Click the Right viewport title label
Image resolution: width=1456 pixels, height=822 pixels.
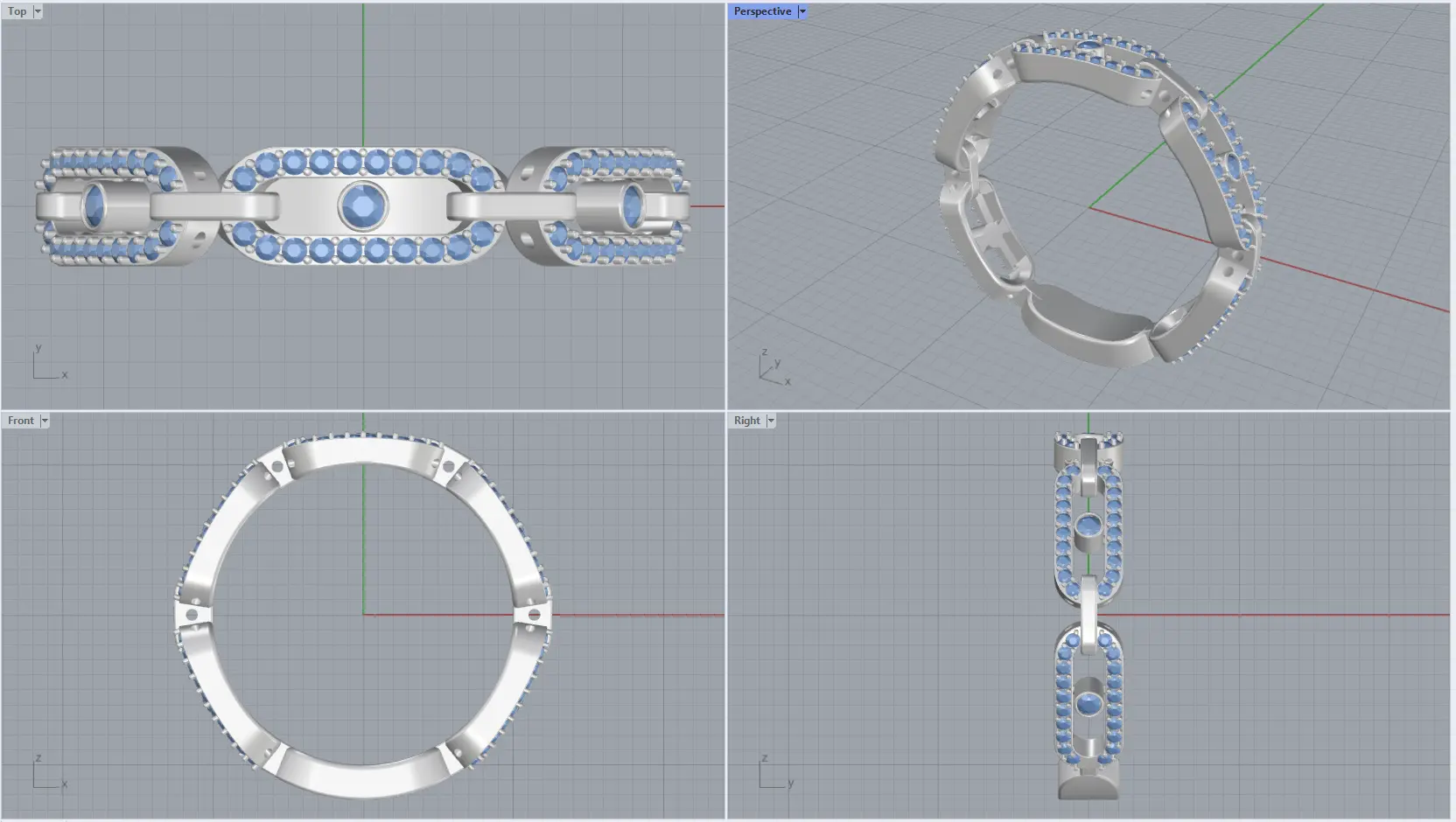(x=746, y=421)
